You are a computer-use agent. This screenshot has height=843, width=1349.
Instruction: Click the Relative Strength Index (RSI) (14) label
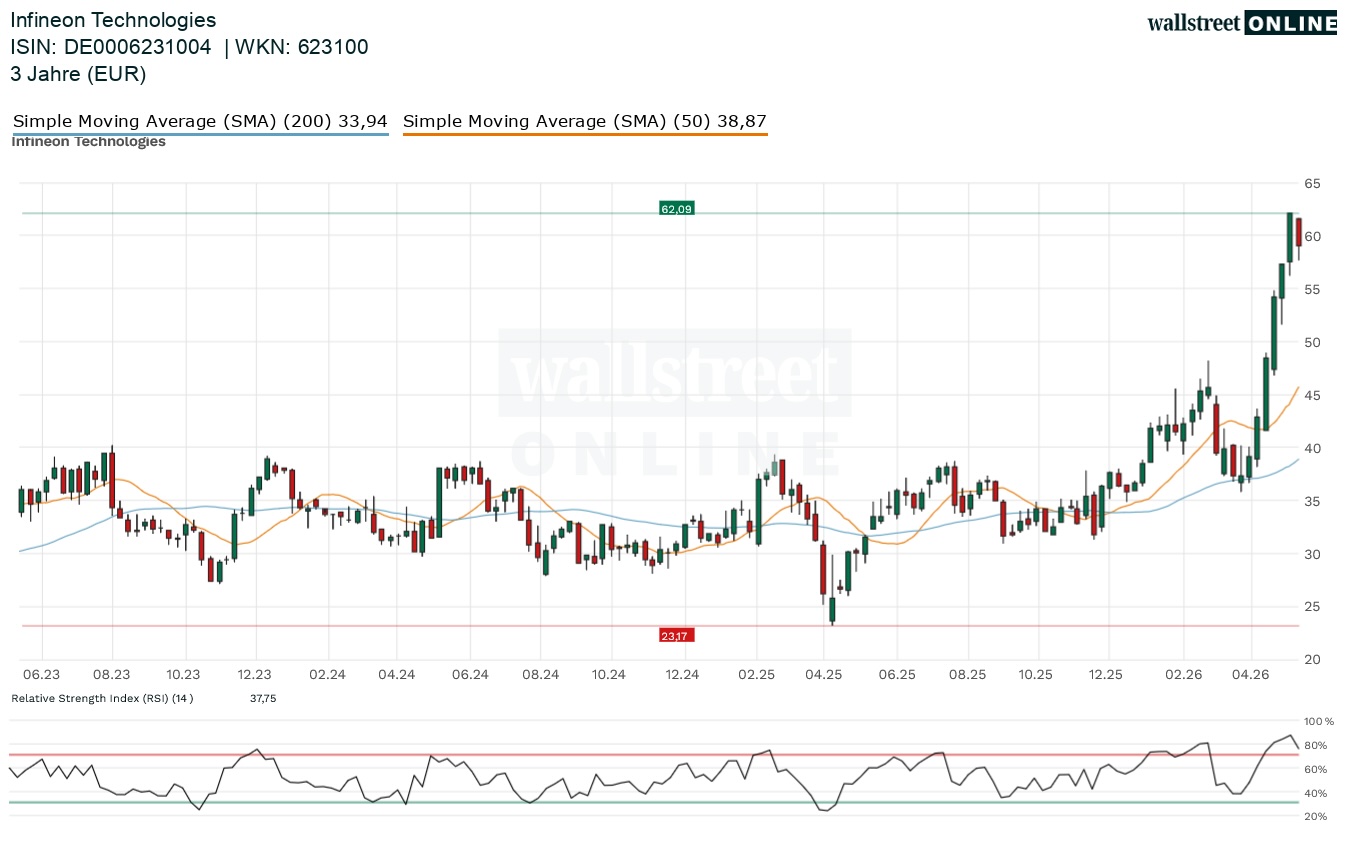[x=102, y=698]
